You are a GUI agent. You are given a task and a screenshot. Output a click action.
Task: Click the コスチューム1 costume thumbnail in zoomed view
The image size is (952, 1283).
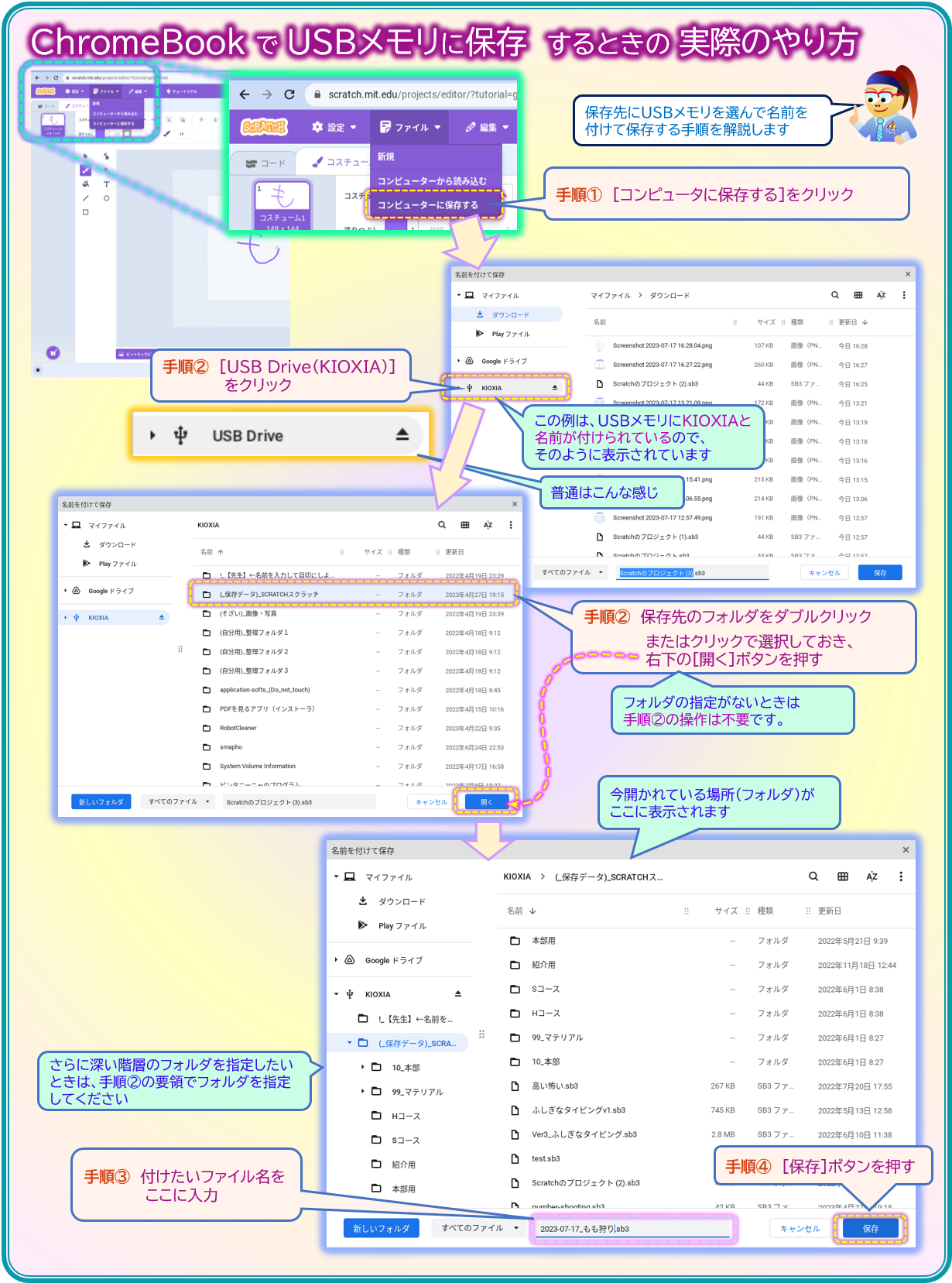click(x=283, y=205)
